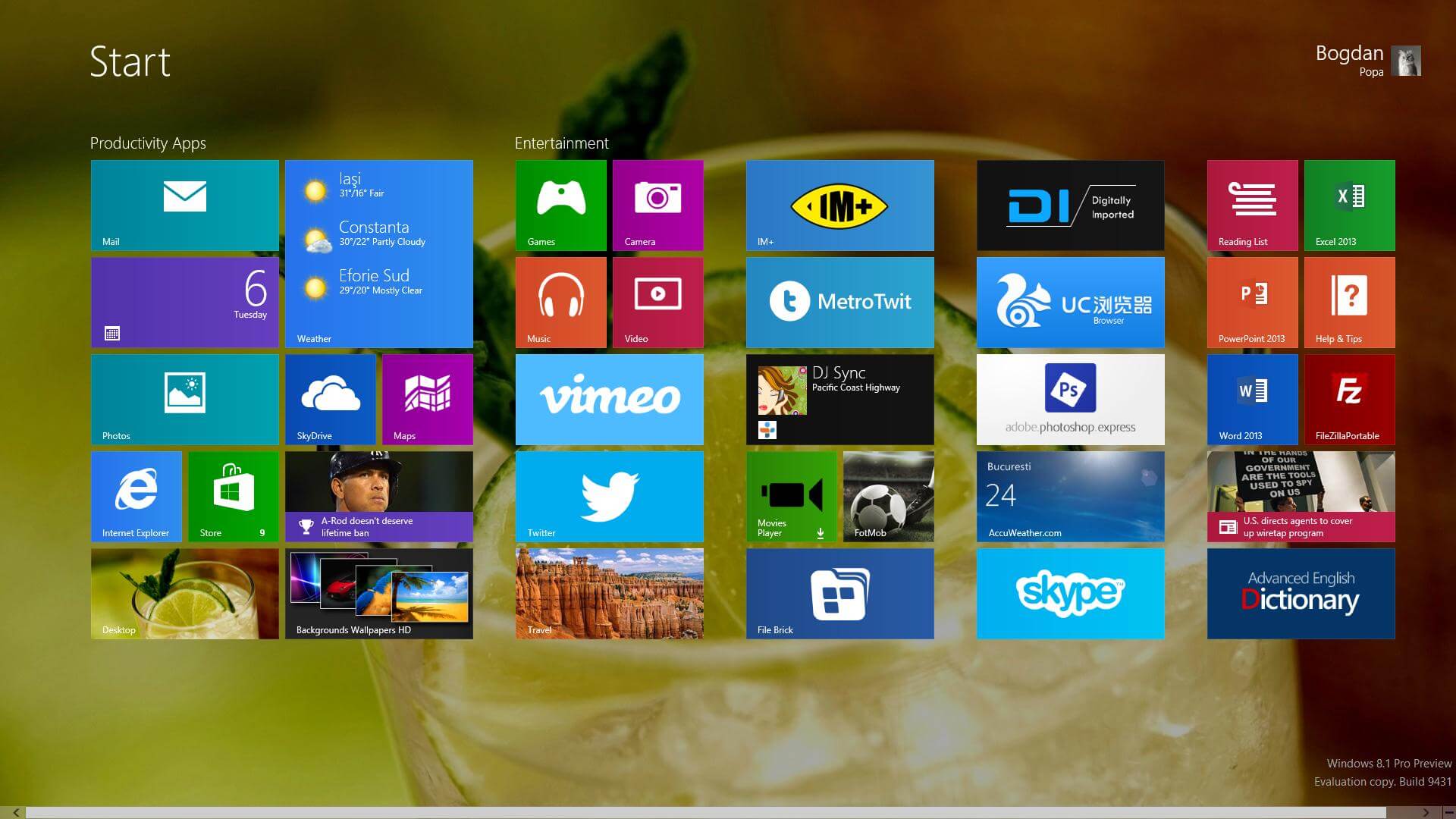Open the A-Rod sports news tile
1456x819 pixels.
379,497
